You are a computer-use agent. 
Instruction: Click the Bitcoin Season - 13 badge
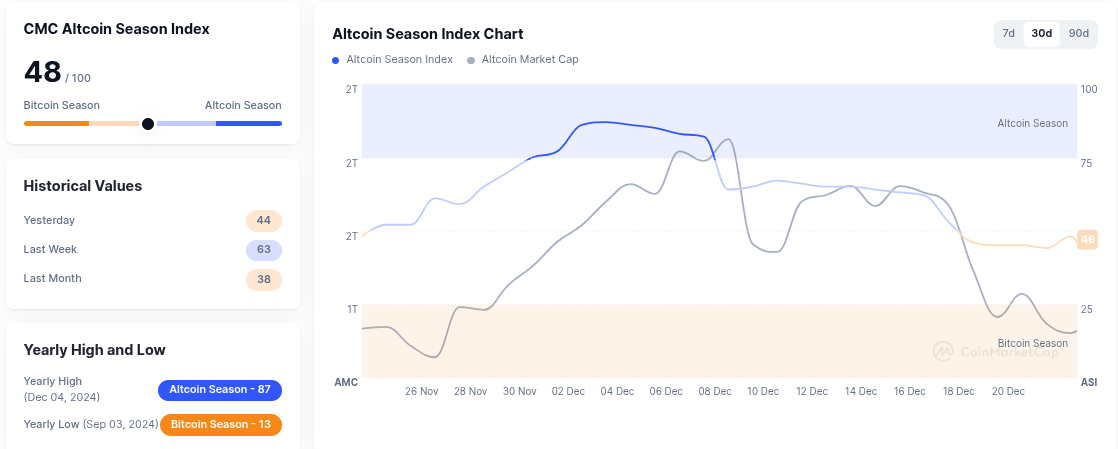click(221, 425)
